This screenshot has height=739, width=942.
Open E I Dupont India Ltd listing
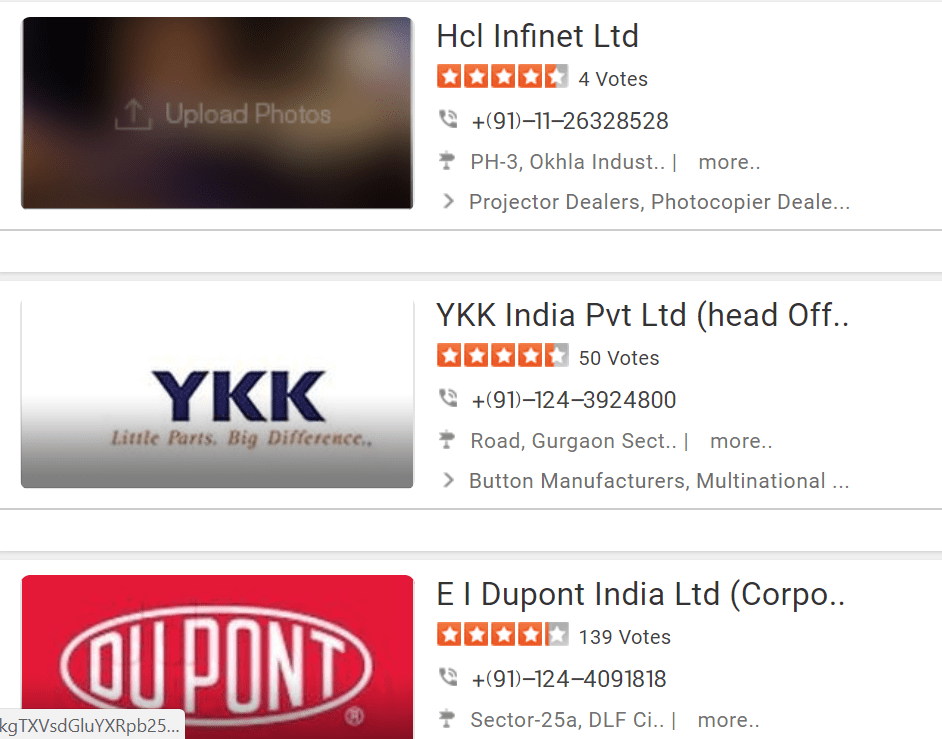[640, 594]
